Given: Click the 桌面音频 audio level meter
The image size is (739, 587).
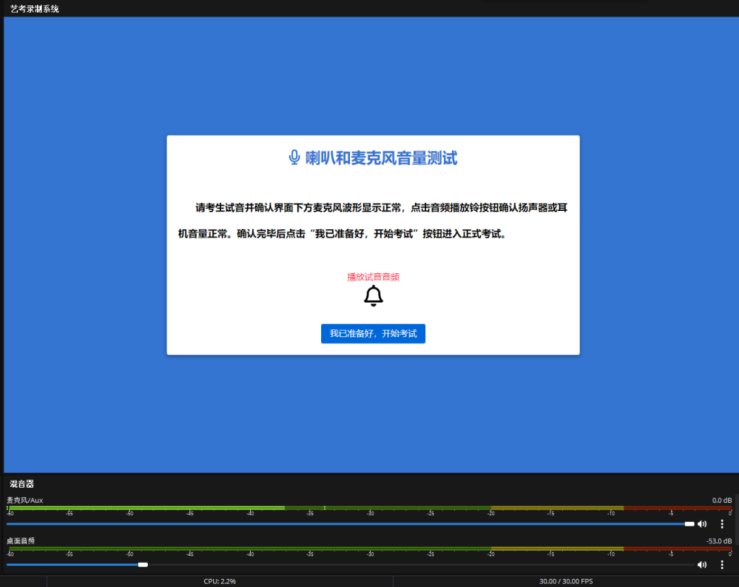Looking at the screenshot, I should tap(370, 549).
